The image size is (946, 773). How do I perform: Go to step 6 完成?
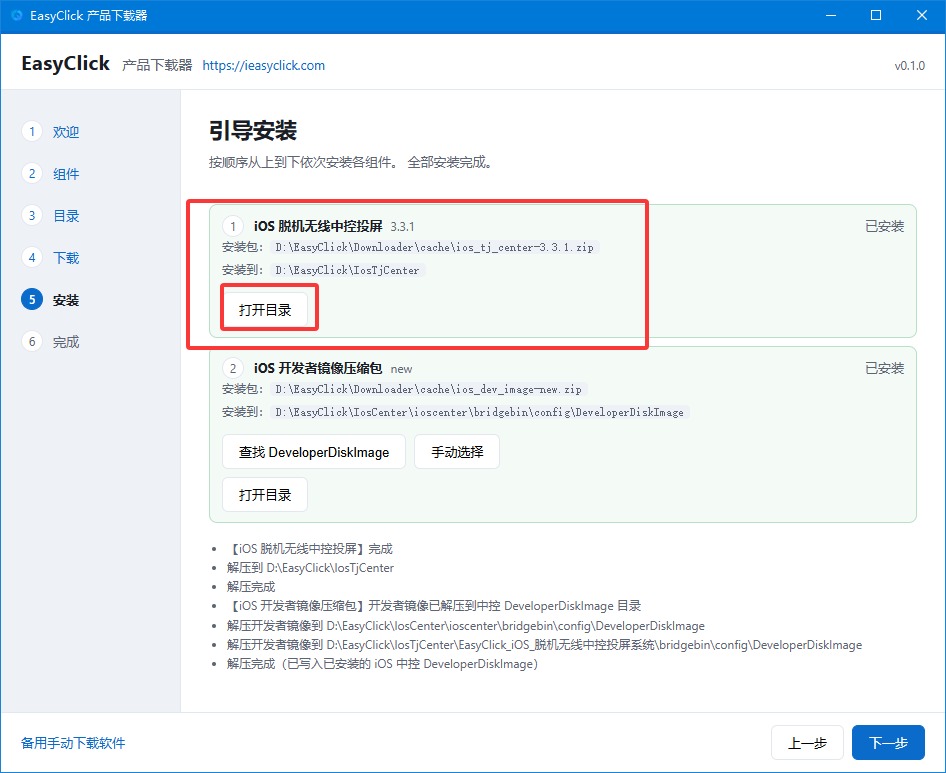(51, 342)
